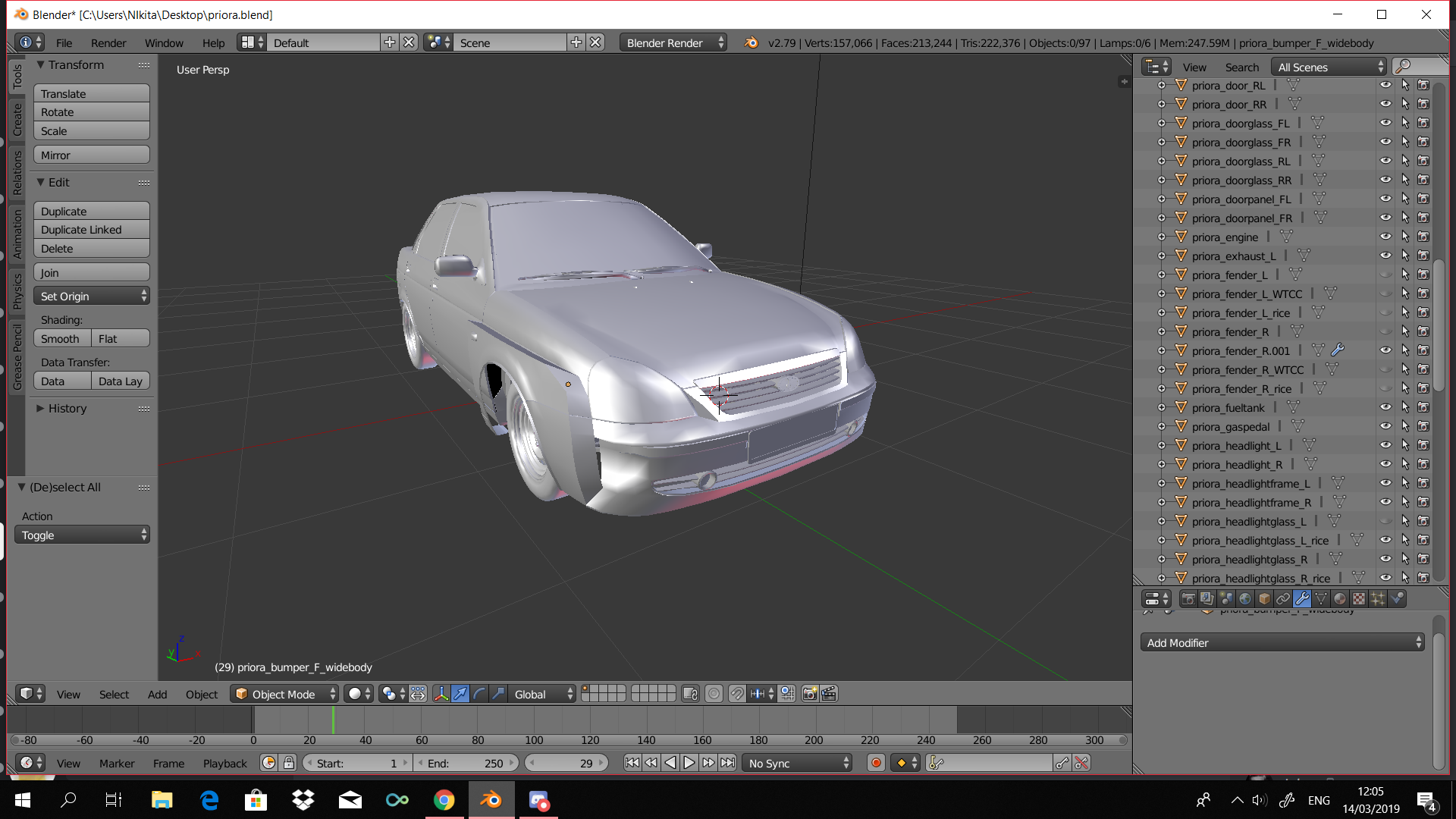
Task: Toggle the 3D manipulator axes icon
Action: [x=441, y=694]
